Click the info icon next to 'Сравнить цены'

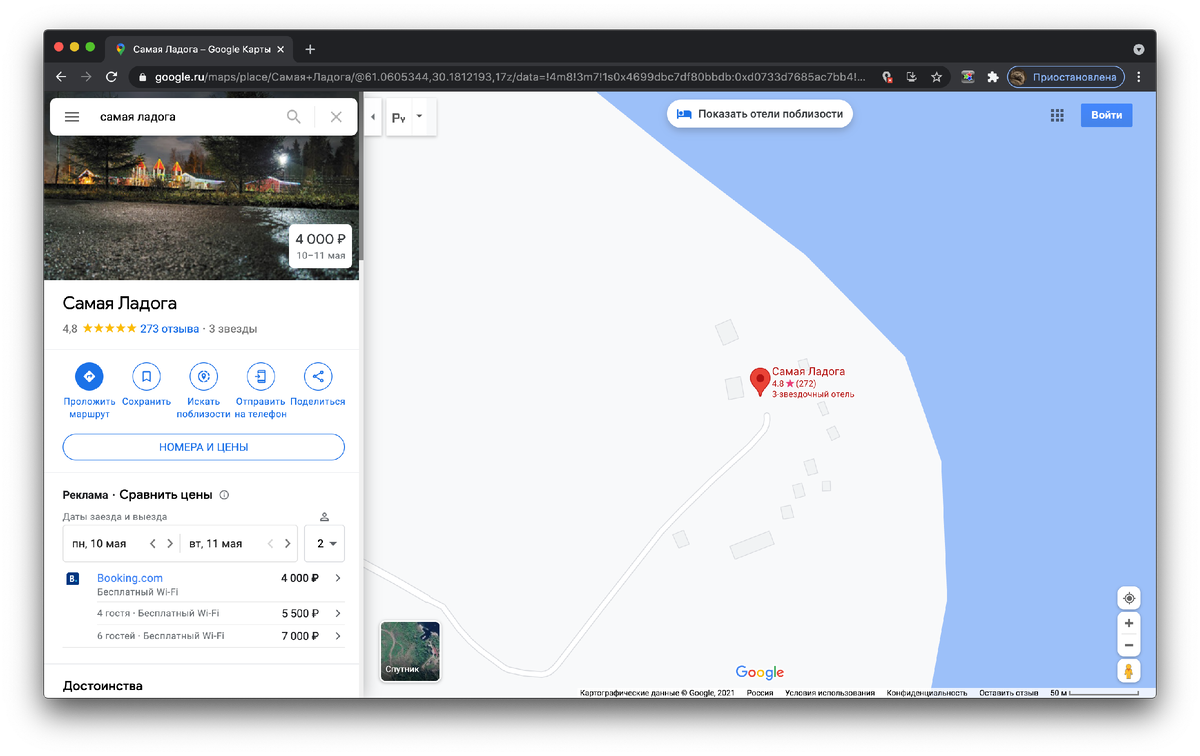tap(224, 495)
